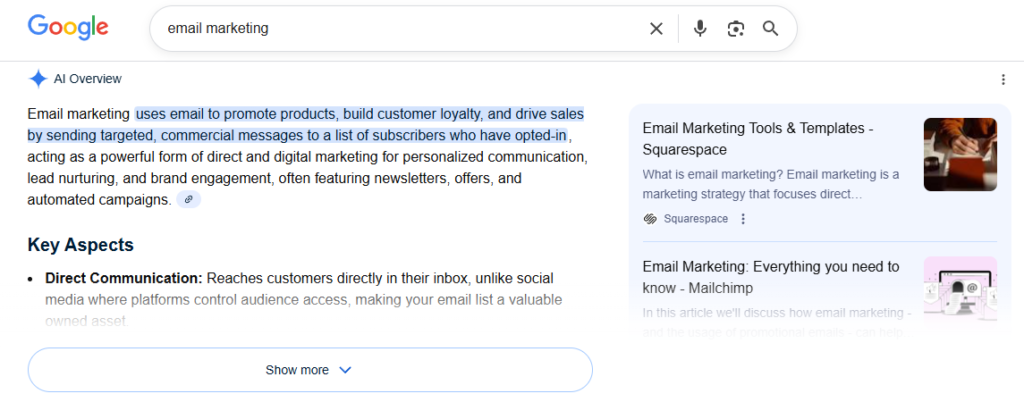Expand the overview with Show more

[x=309, y=370]
